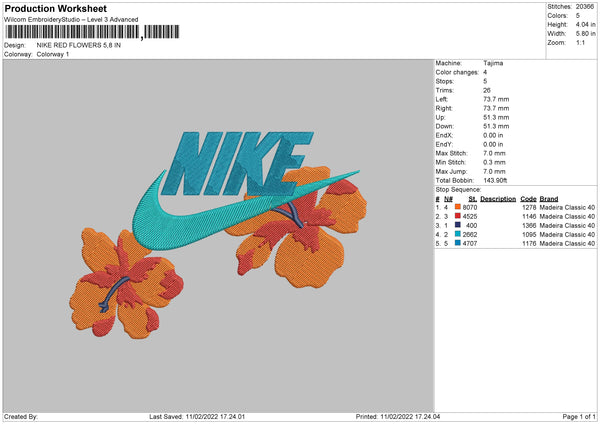600x424 pixels.
Task: Click the Min Stitch value '0.3 mm'
Action: (x=494, y=163)
